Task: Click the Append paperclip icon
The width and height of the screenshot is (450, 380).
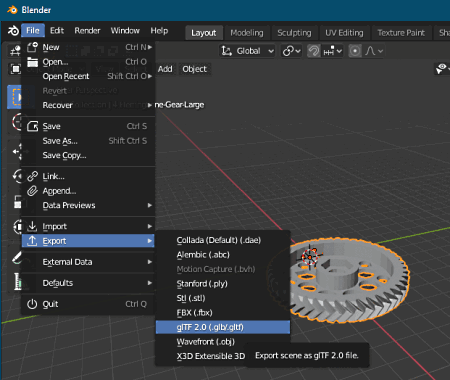Action: (32, 191)
